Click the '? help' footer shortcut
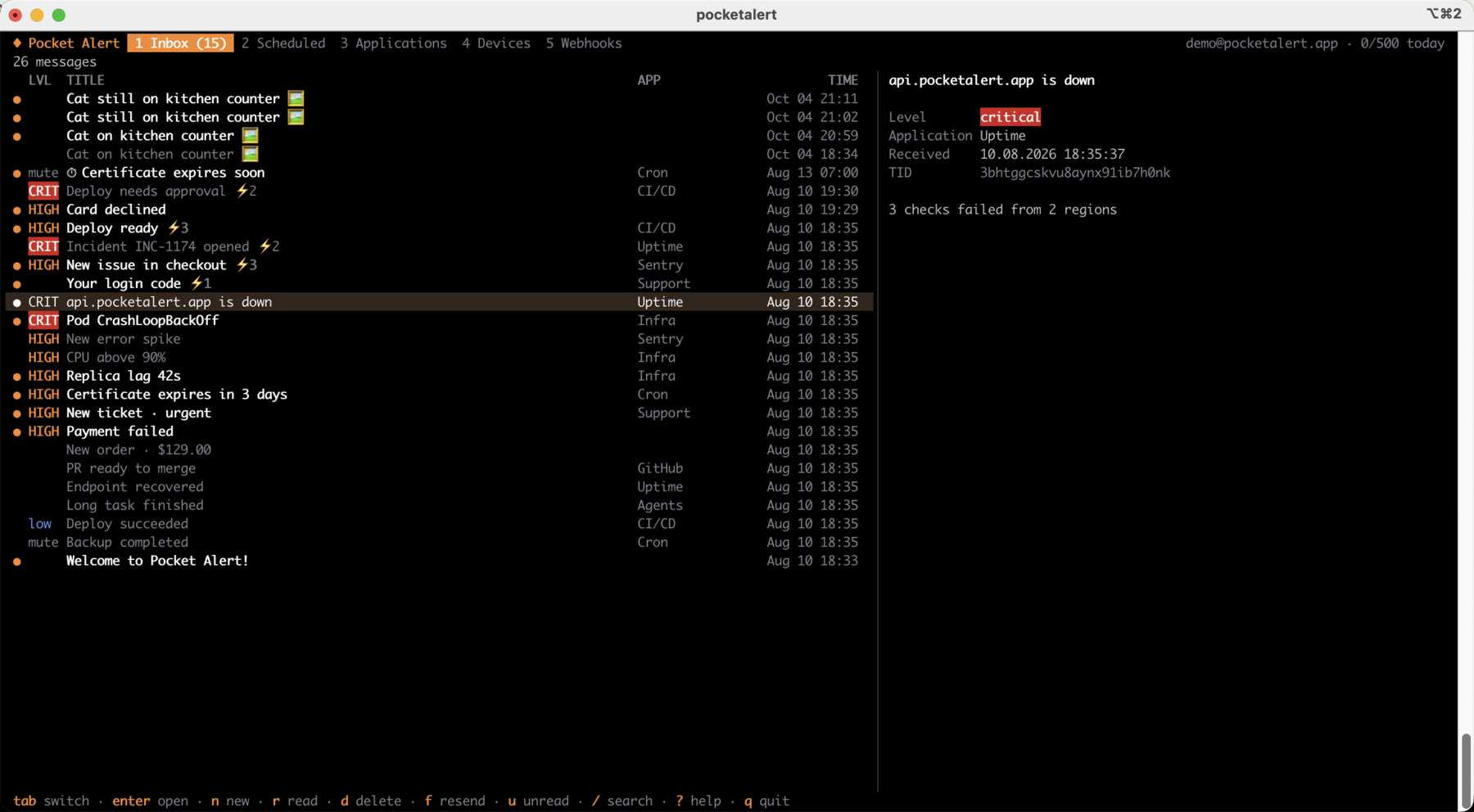 click(699, 801)
